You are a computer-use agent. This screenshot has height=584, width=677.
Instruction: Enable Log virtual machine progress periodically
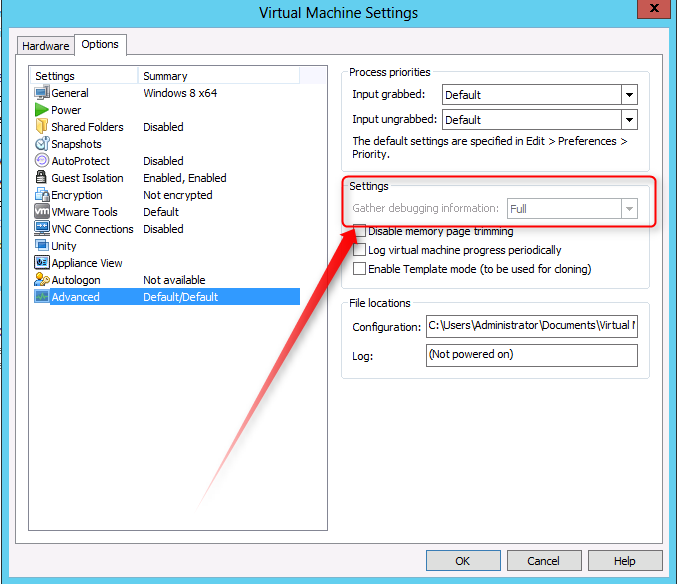pyautogui.click(x=359, y=250)
